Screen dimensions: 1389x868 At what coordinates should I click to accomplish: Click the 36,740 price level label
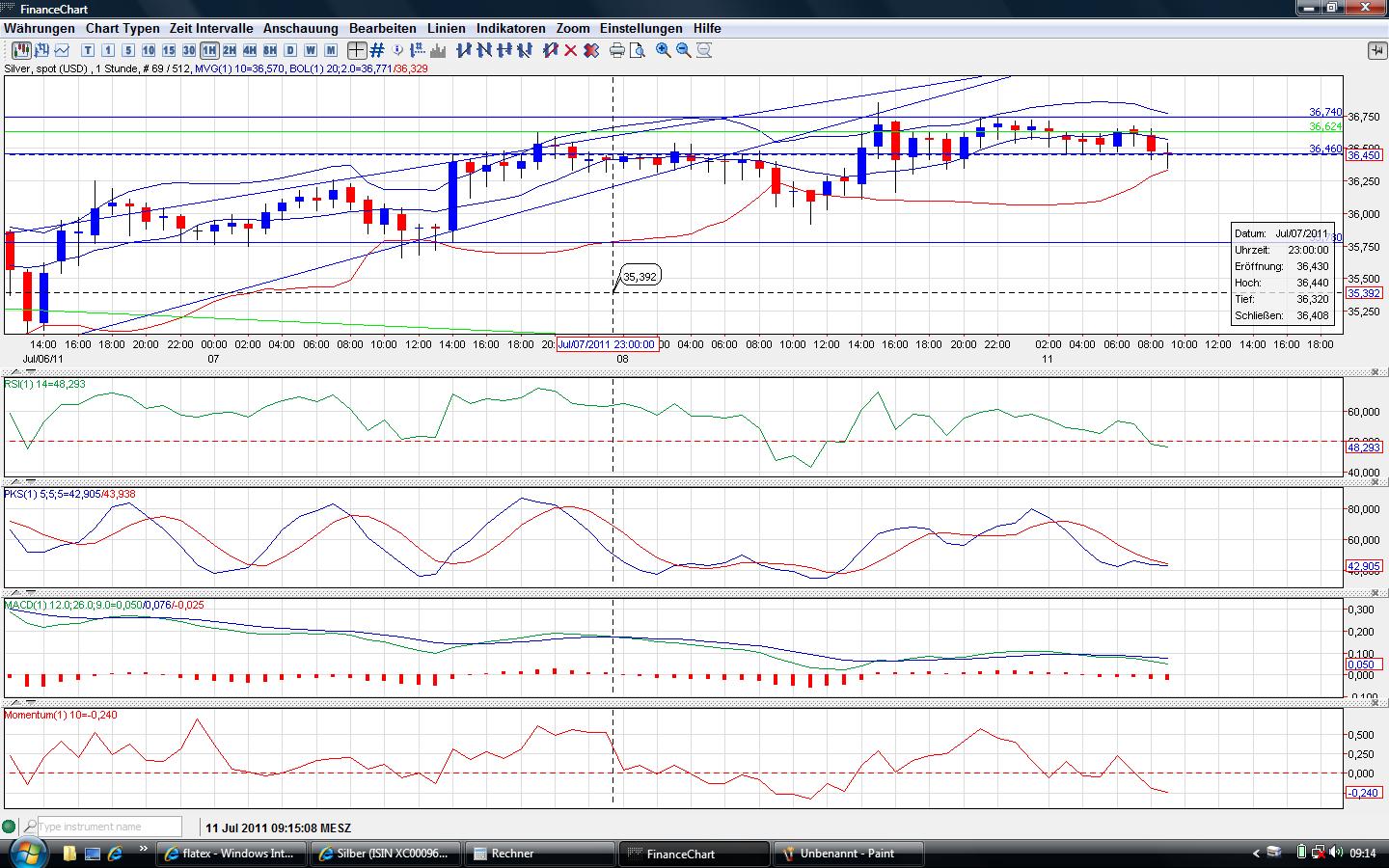point(1325,113)
